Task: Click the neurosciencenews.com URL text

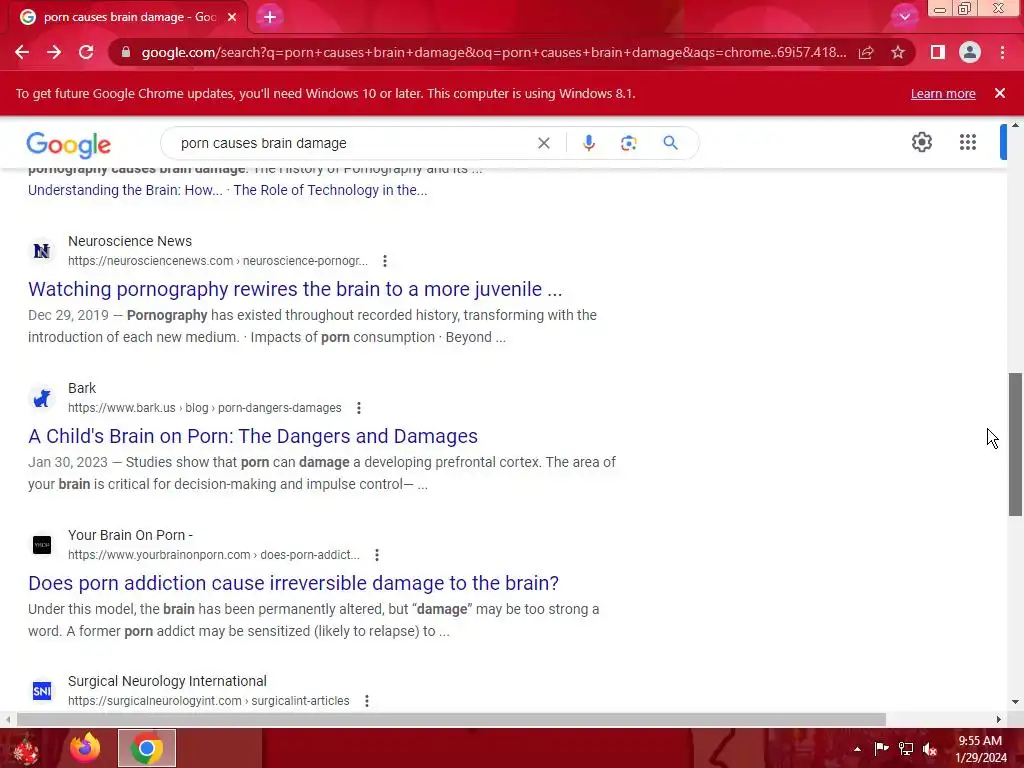Action: pyautogui.click(x=217, y=261)
